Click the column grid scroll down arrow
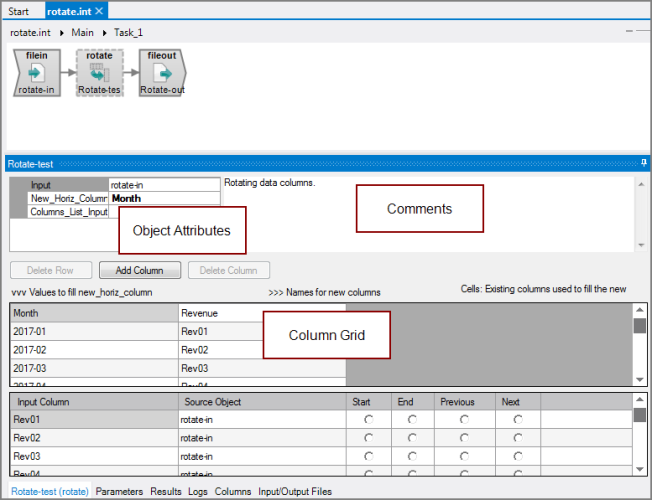652x500 pixels. click(640, 380)
